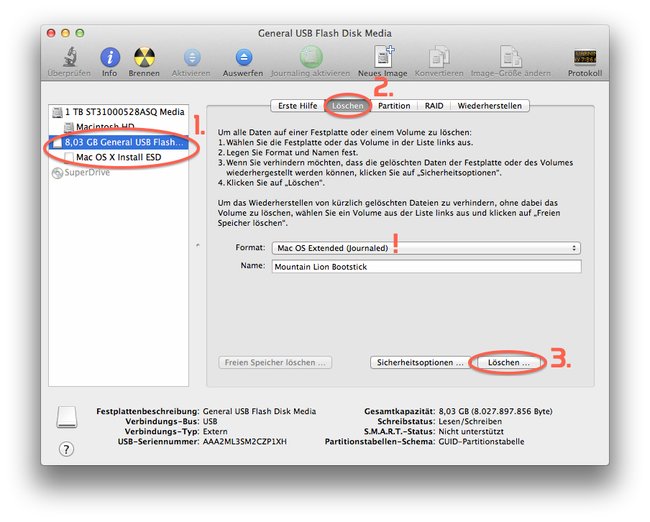Open the Protokoll log icon
The image size is (650, 522).
(x=585, y=57)
